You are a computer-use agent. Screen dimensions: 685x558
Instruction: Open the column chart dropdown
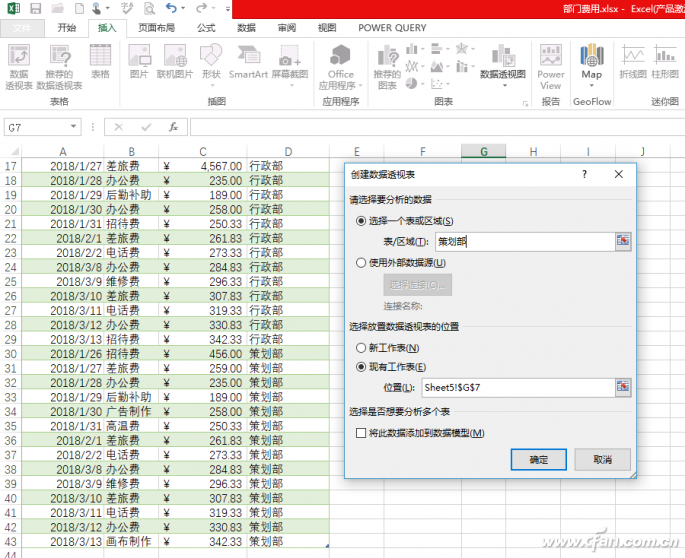(x=422, y=49)
